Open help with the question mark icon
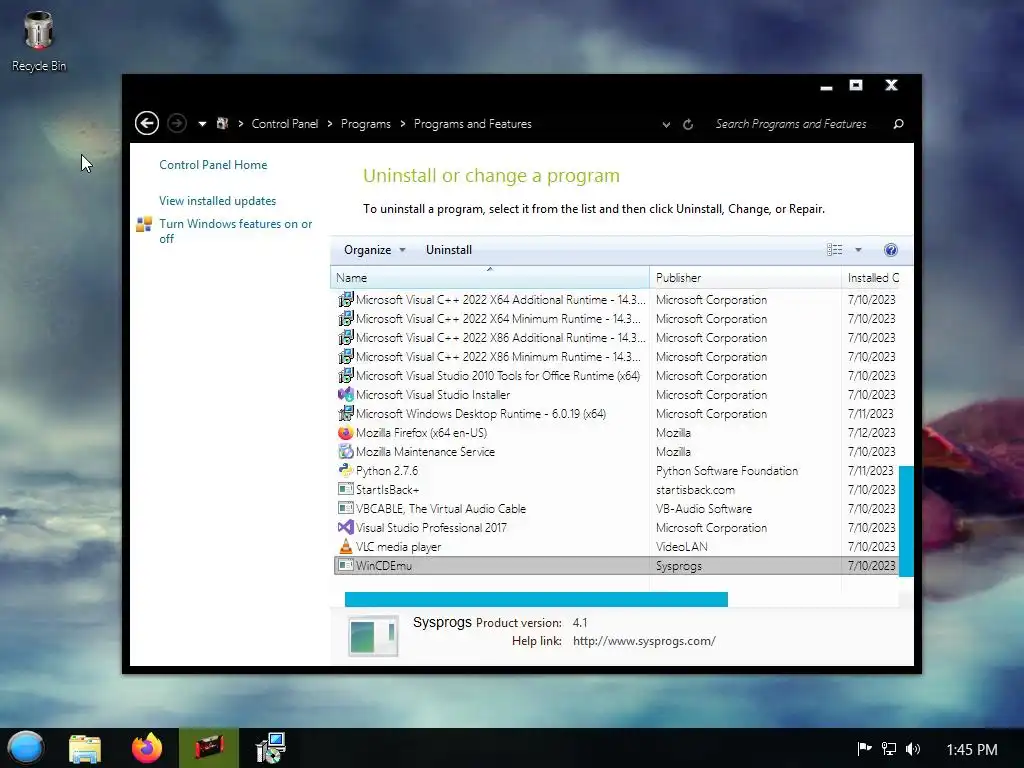The height and width of the screenshot is (768, 1024). (890, 249)
